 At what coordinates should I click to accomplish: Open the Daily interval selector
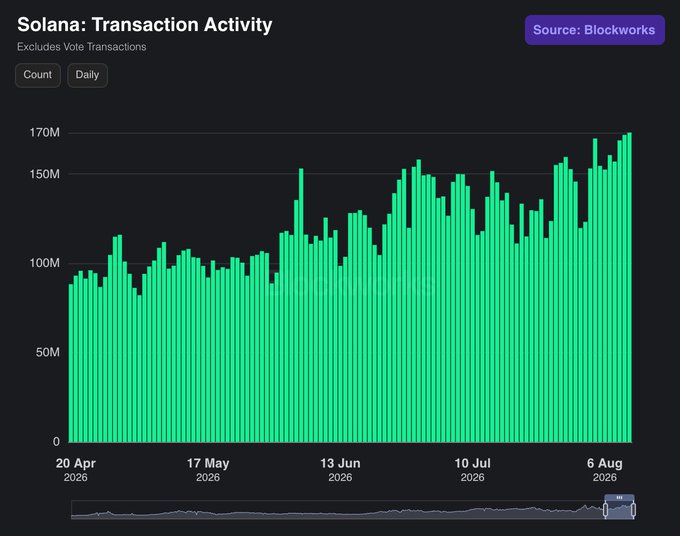[x=87, y=75]
